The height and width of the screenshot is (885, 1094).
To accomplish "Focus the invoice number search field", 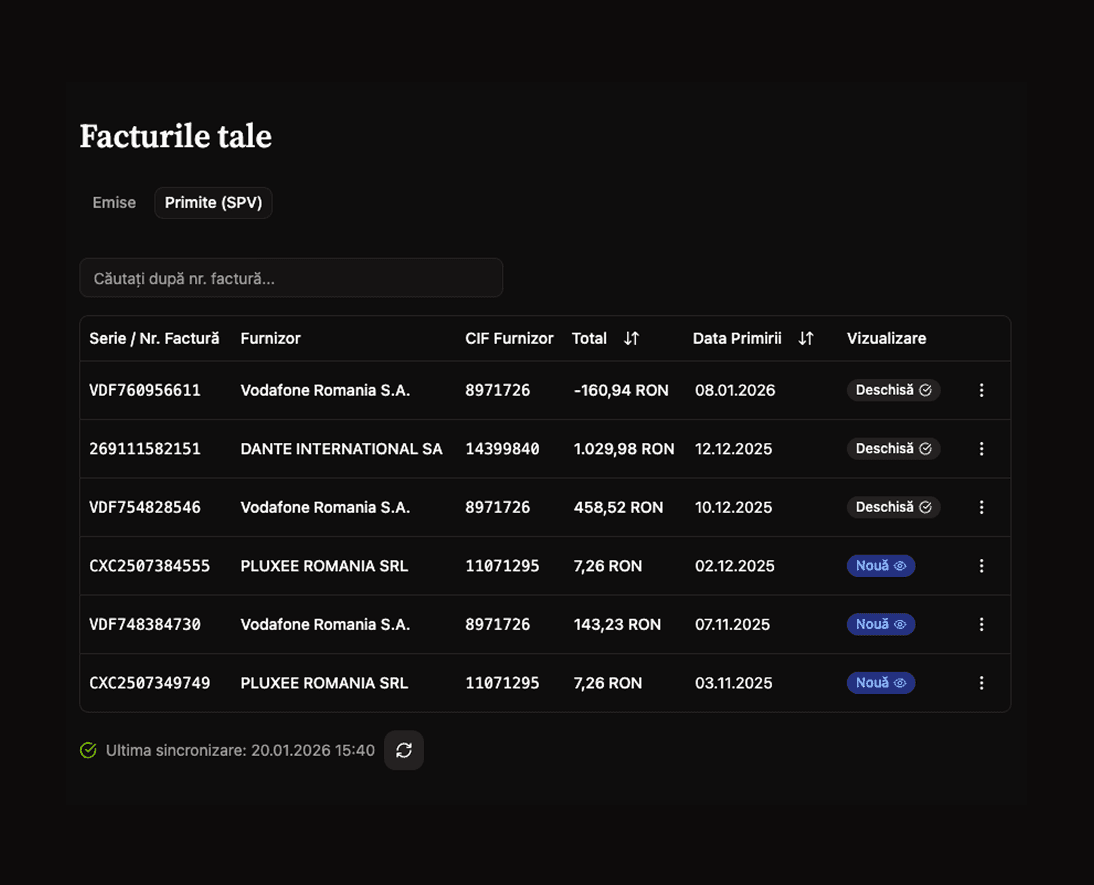I will tap(291, 278).
